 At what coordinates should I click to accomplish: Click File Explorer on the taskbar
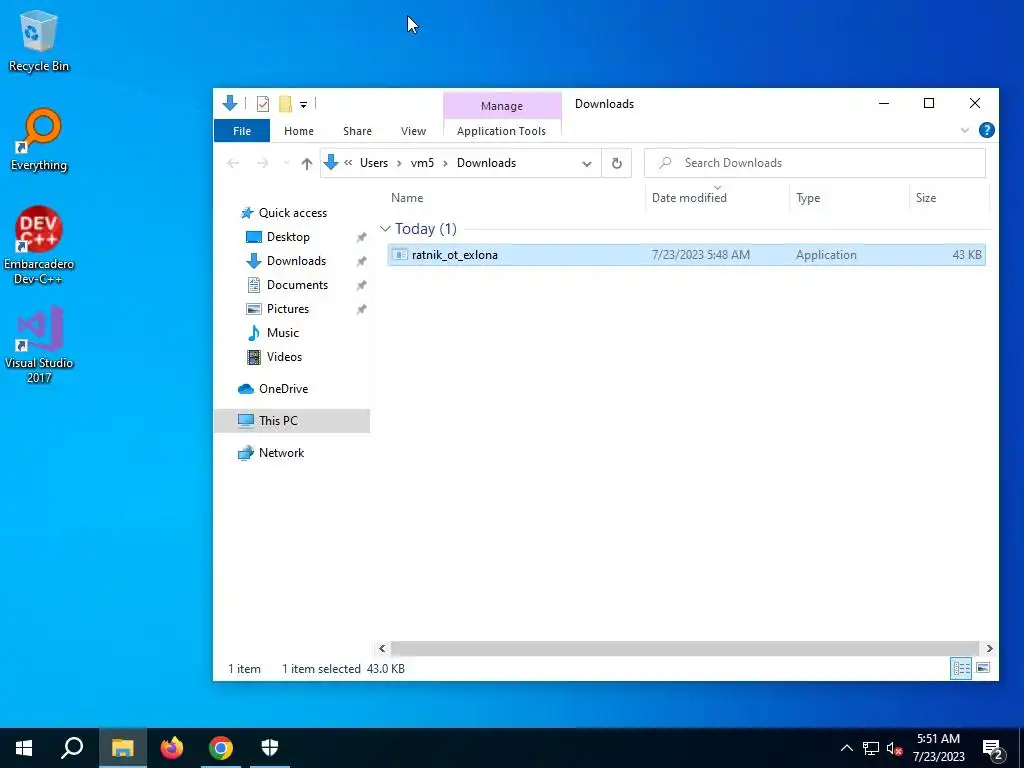tap(122, 748)
